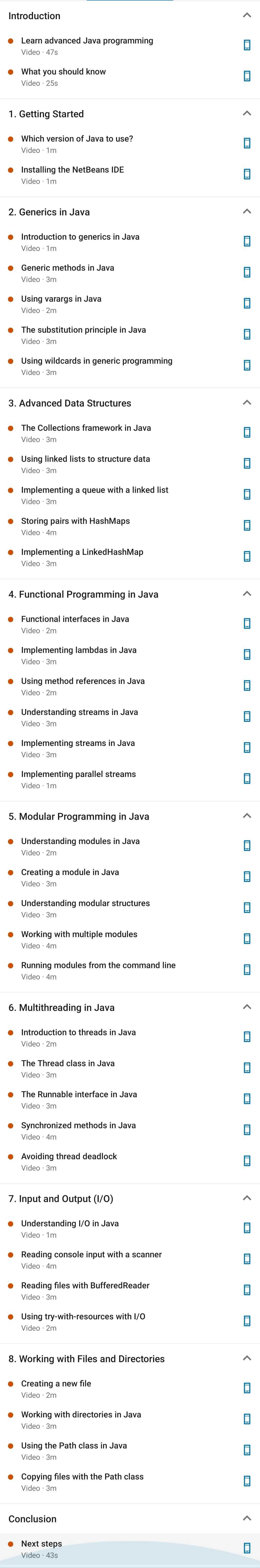Tap download icon for "Learn advanced Java programming"
The height and width of the screenshot is (1568, 260).
pyautogui.click(x=247, y=45)
